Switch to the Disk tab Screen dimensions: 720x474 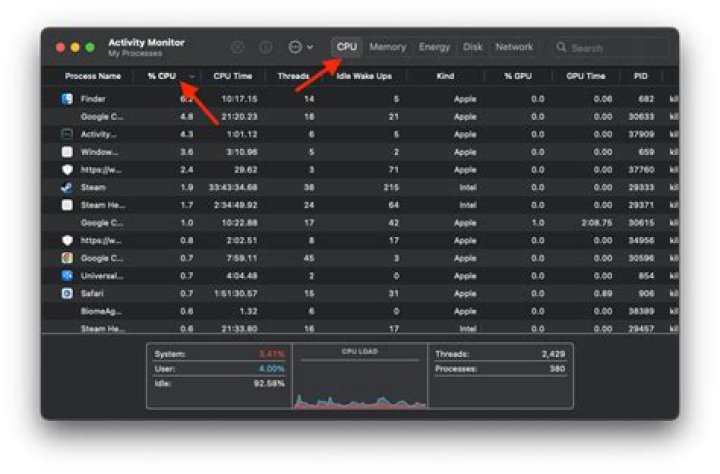[x=472, y=47]
